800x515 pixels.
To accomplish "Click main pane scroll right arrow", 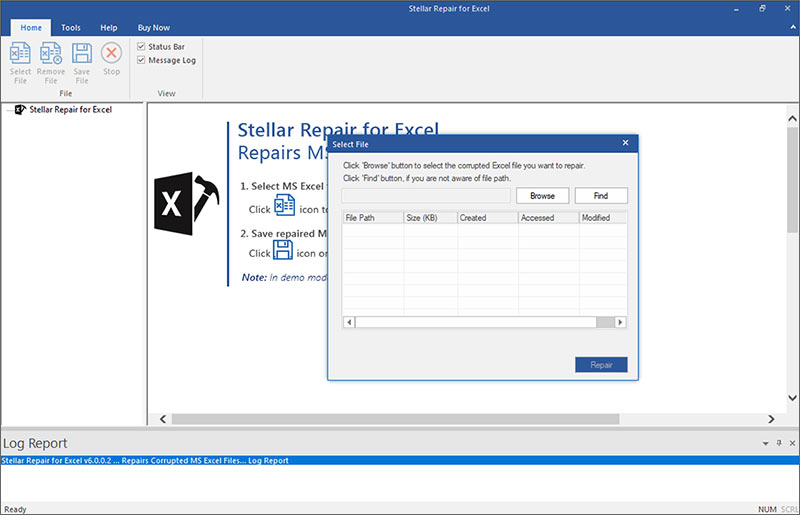I will click(x=771, y=419).
